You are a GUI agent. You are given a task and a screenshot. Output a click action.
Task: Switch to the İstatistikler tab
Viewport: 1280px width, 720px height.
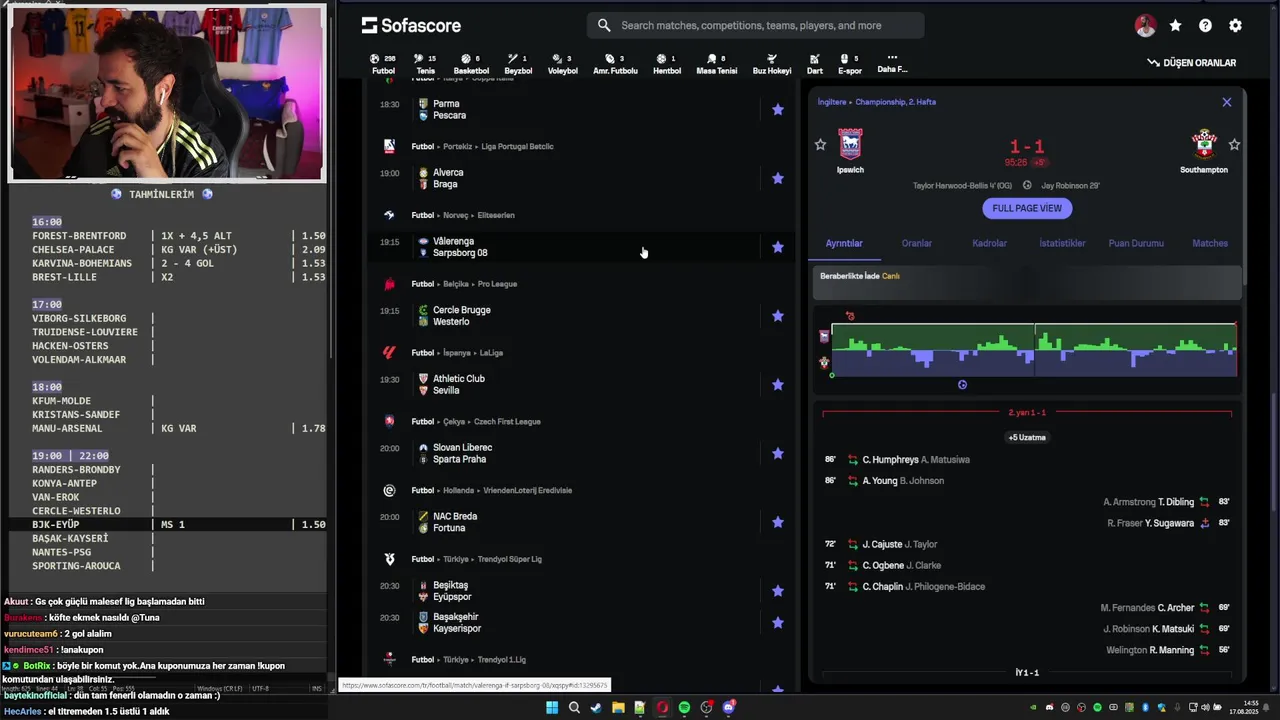1062,243
